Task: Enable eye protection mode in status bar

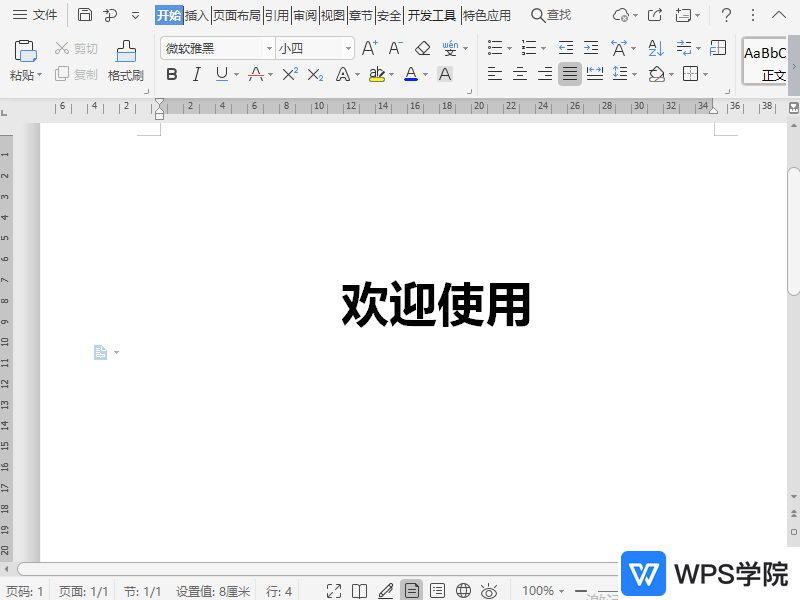Action: pyautogui.click(x=487, y=589)
